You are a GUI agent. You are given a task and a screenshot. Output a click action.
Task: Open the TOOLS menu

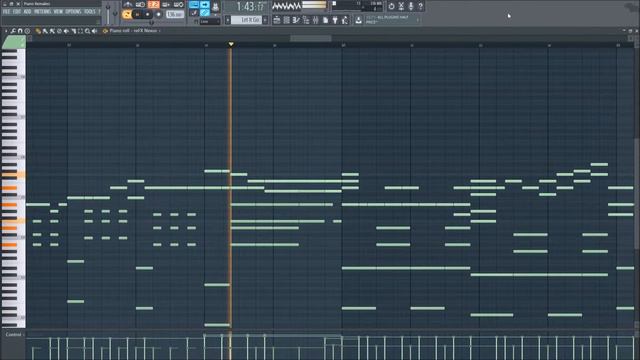click(89, 12)
